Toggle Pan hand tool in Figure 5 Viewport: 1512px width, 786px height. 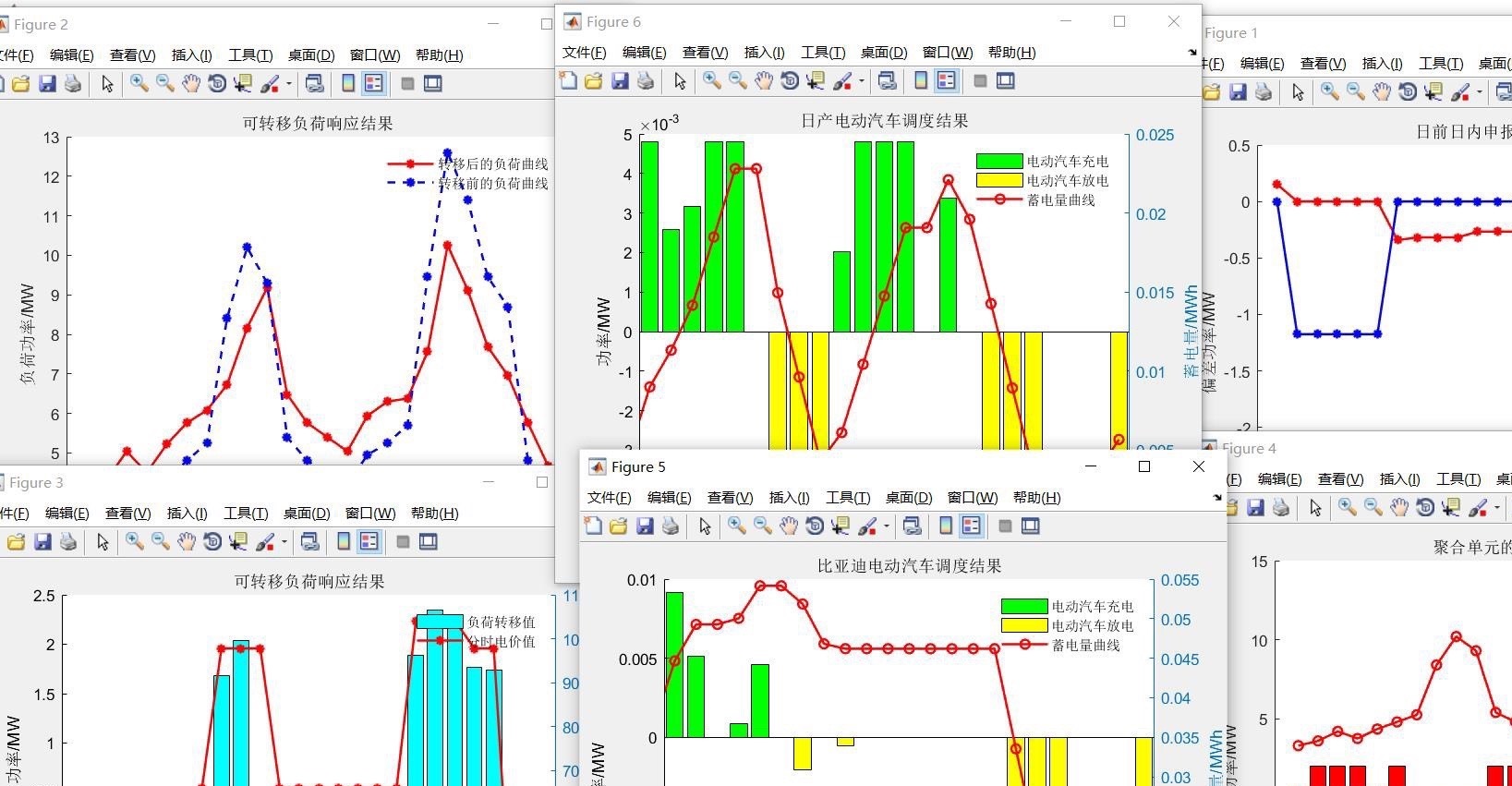pyautogui.click(x=789, y=526)
